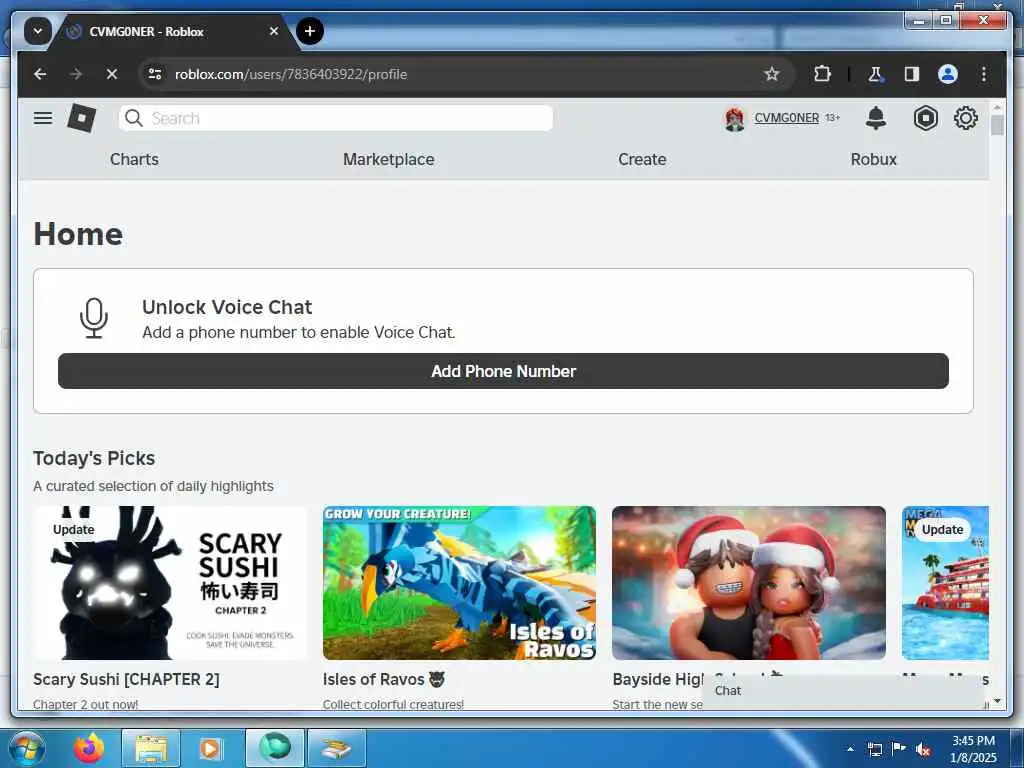Open Roblox notifications bell
1024x768 pixels.
pyautogui.click(x=876, y=118)
